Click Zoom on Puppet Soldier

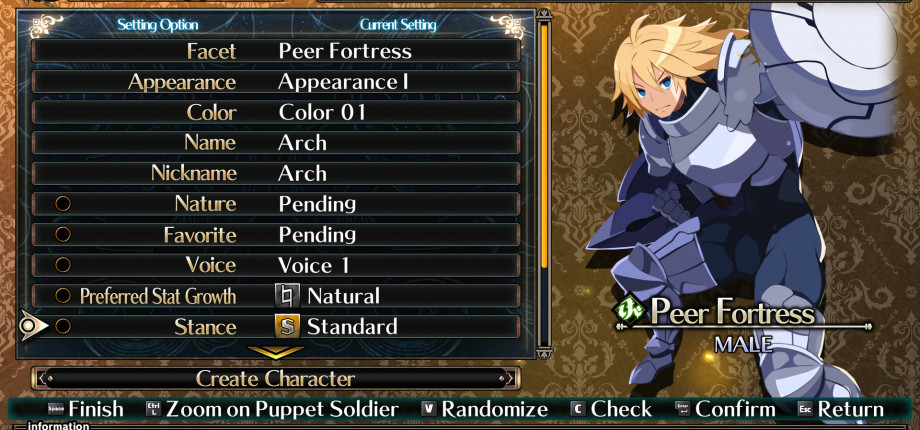click(x=282, y=409)
